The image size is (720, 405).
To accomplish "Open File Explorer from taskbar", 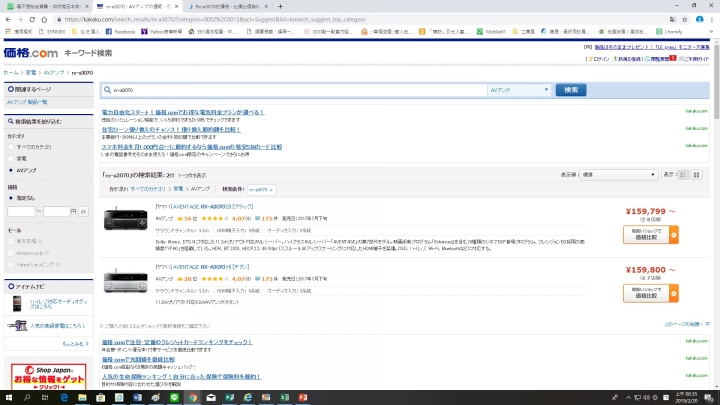I will pyautogui.click(x=82, y=398).
